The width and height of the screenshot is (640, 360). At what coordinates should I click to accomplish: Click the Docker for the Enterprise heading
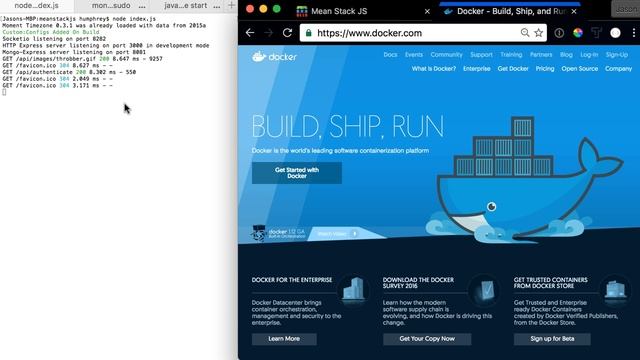292,280
